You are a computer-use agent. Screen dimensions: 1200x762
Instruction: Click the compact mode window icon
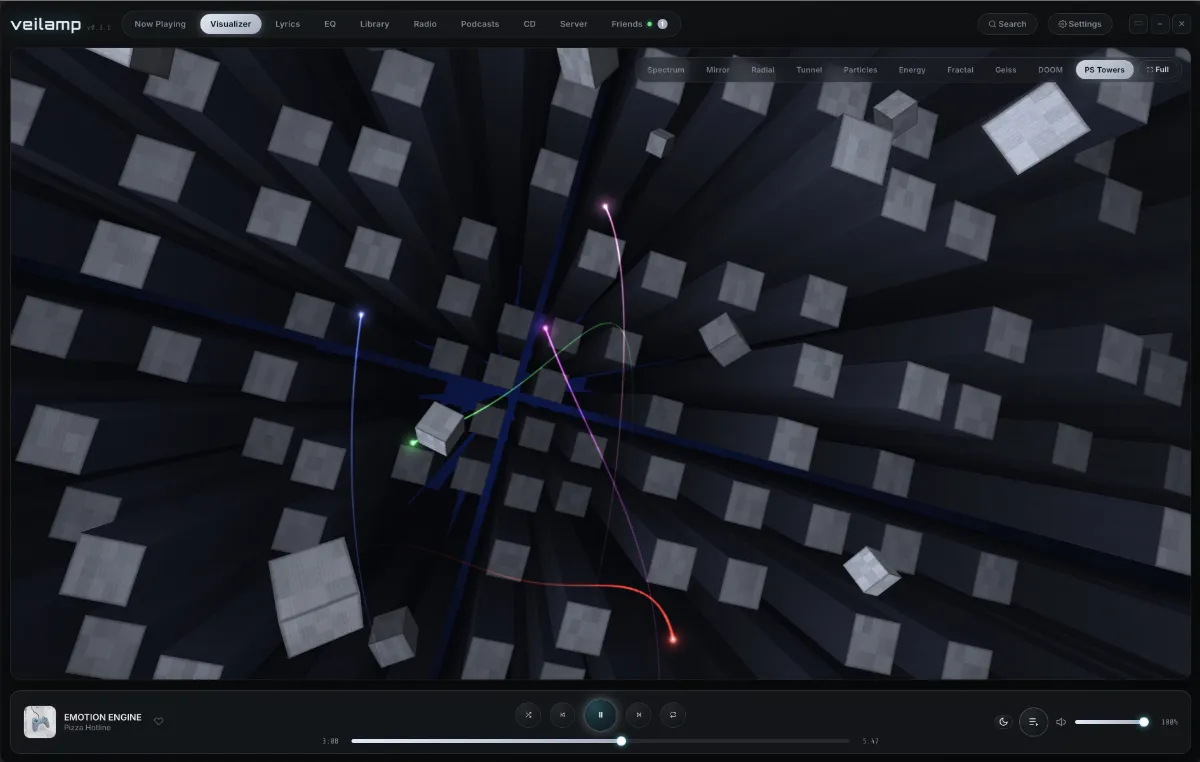pyautogui.click(x=1138, y=24)
